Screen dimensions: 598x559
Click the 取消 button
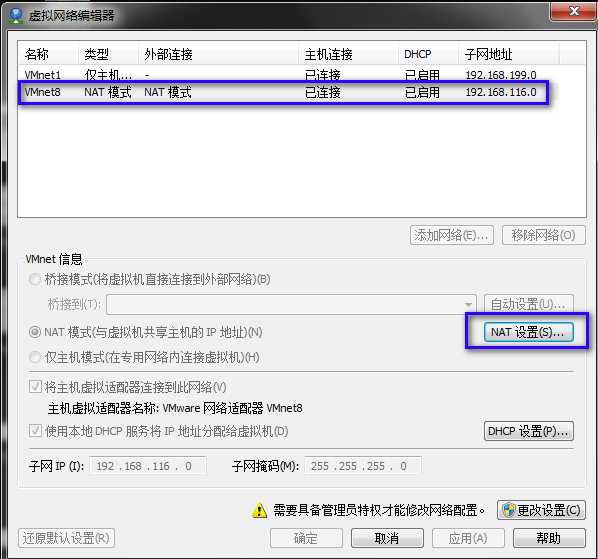387,538
